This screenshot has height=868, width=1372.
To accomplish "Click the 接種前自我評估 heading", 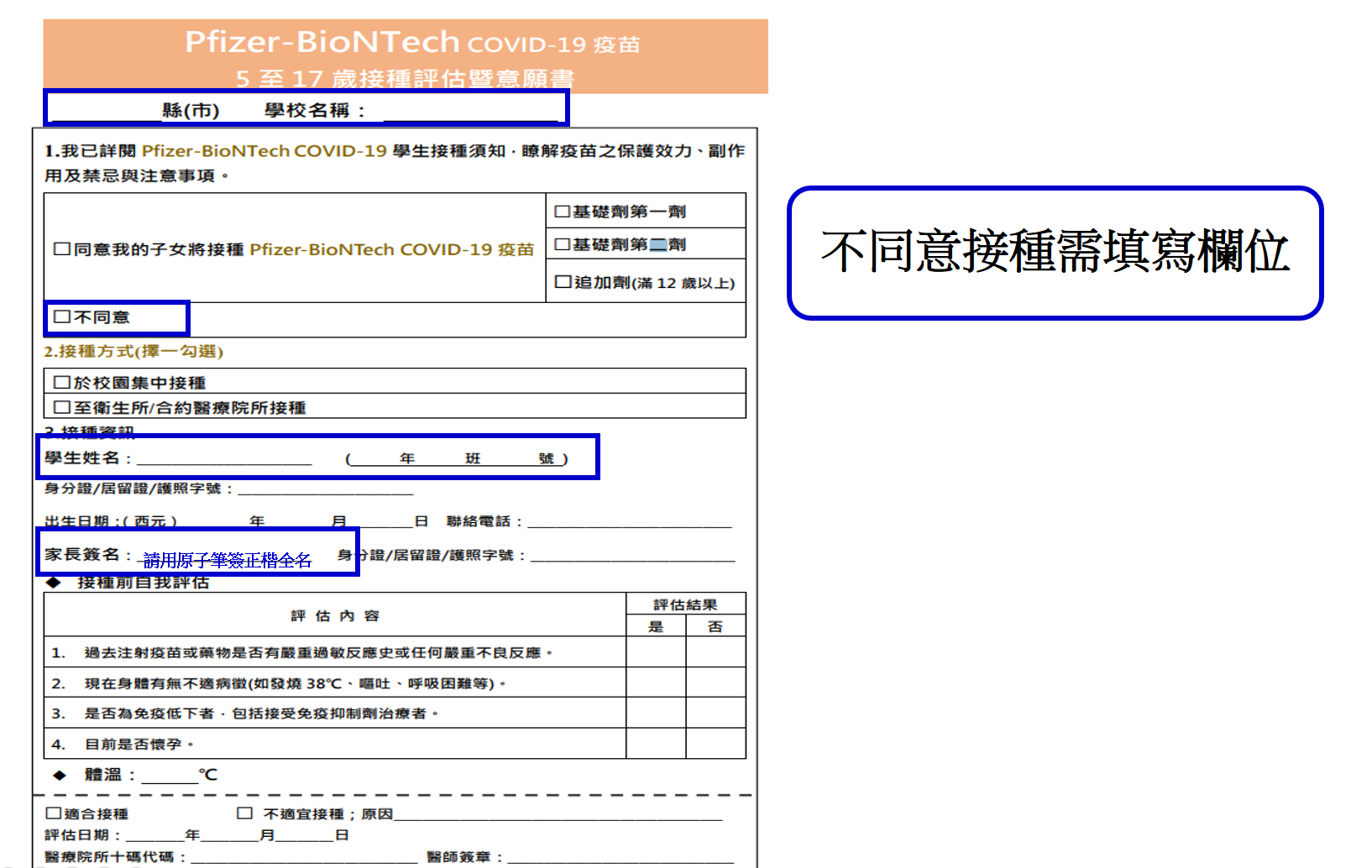I will pos(143,583).
